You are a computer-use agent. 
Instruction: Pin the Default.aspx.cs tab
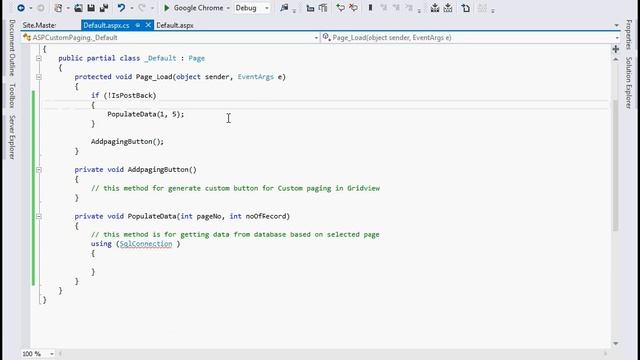pos(138,25)
